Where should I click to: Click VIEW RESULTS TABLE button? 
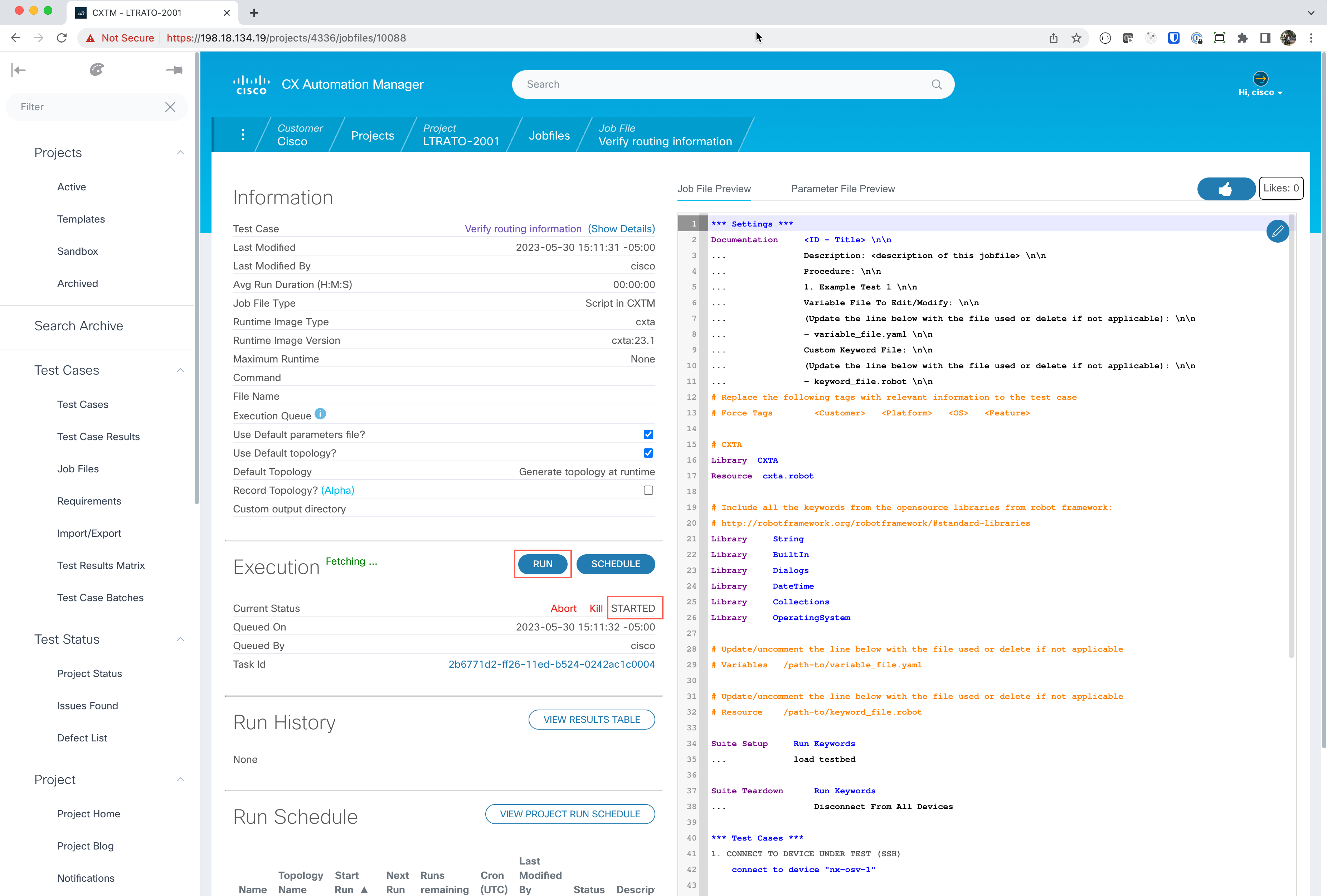[x=592, y=720]
